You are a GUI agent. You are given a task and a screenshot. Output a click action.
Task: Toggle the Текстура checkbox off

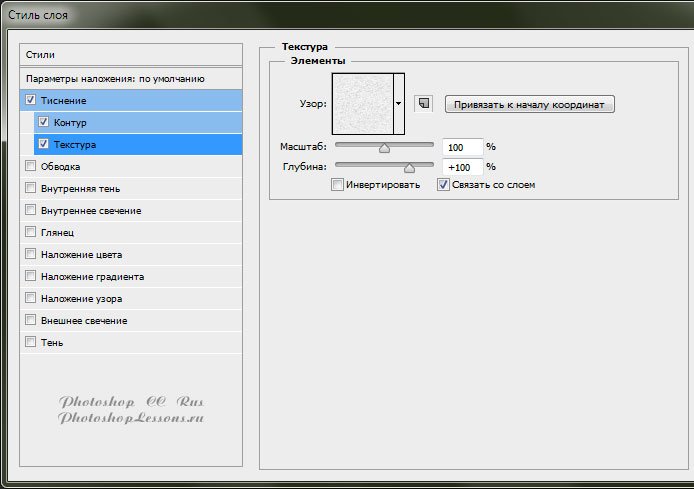[x=43, y=144]
